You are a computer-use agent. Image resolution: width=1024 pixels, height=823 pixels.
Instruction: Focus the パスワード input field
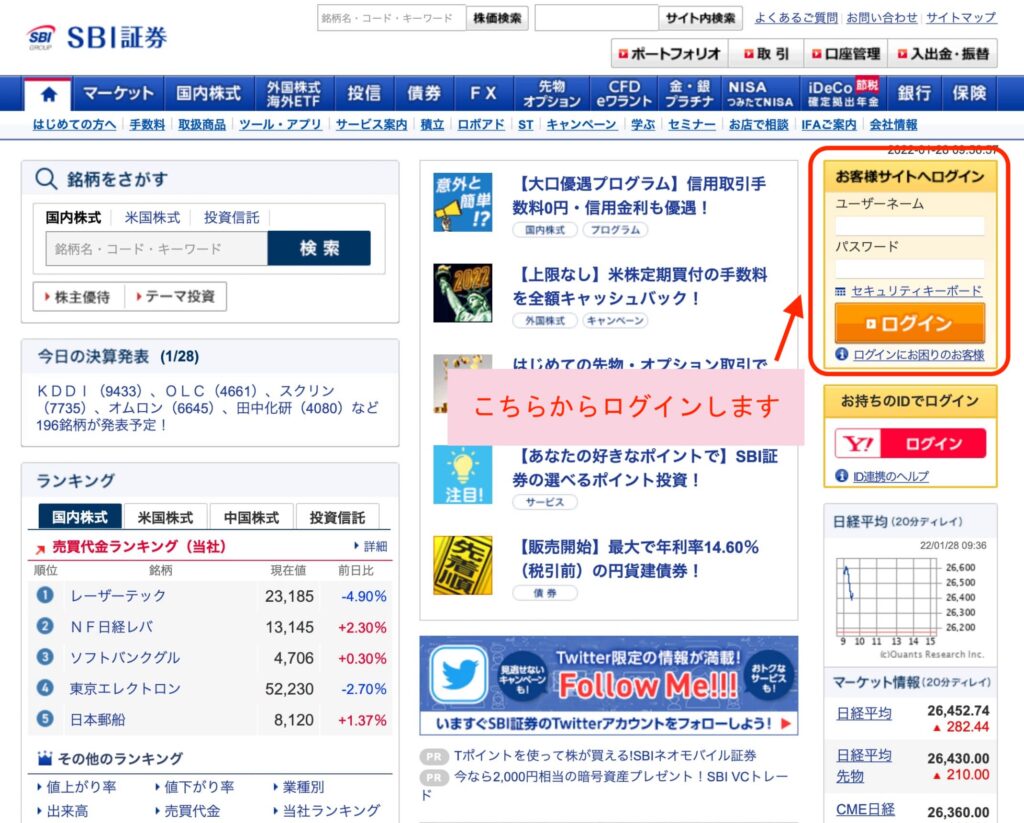(x=910, y=268)
